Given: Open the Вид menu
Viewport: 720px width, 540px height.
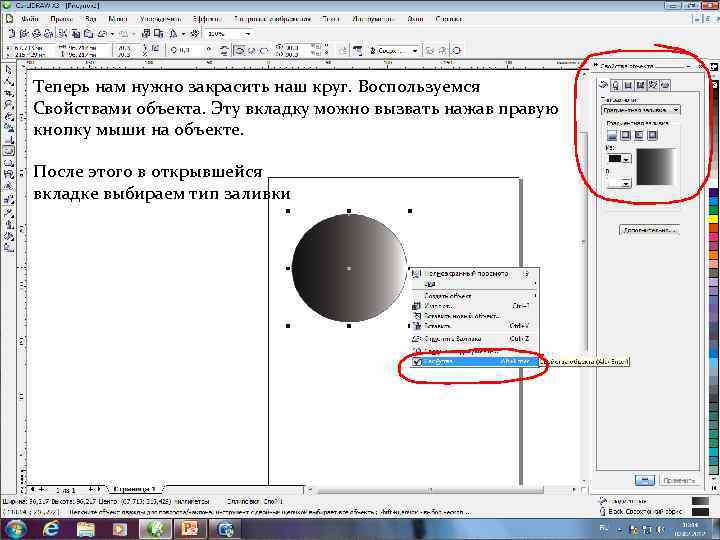Looking at the screenshot, I should pyautogui.click(x=90, y=19).
